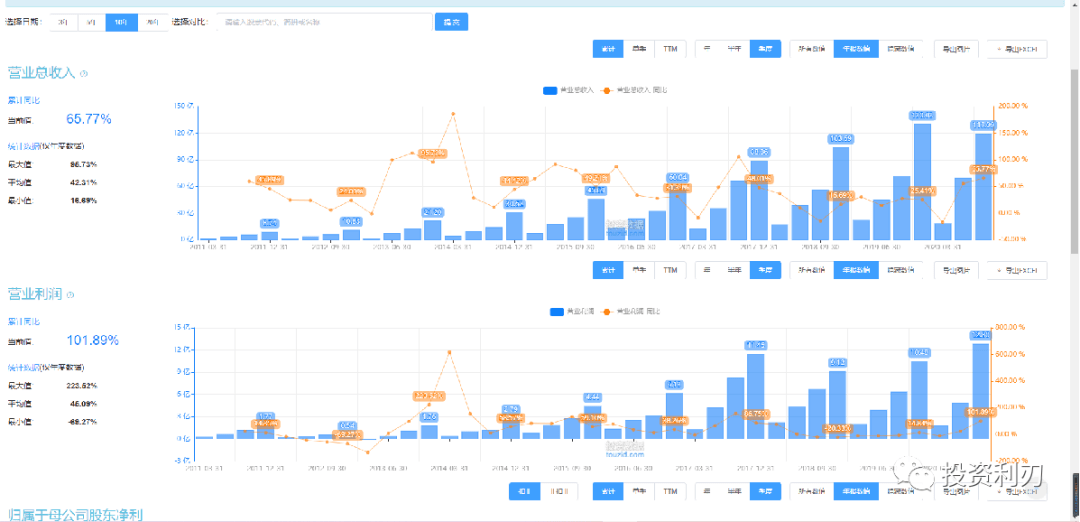Viewport: 1080px width, 522px height.
Task: Click the help icon beside 营业总收入 title
Action: pyautogui.click(x=84, y=73)
